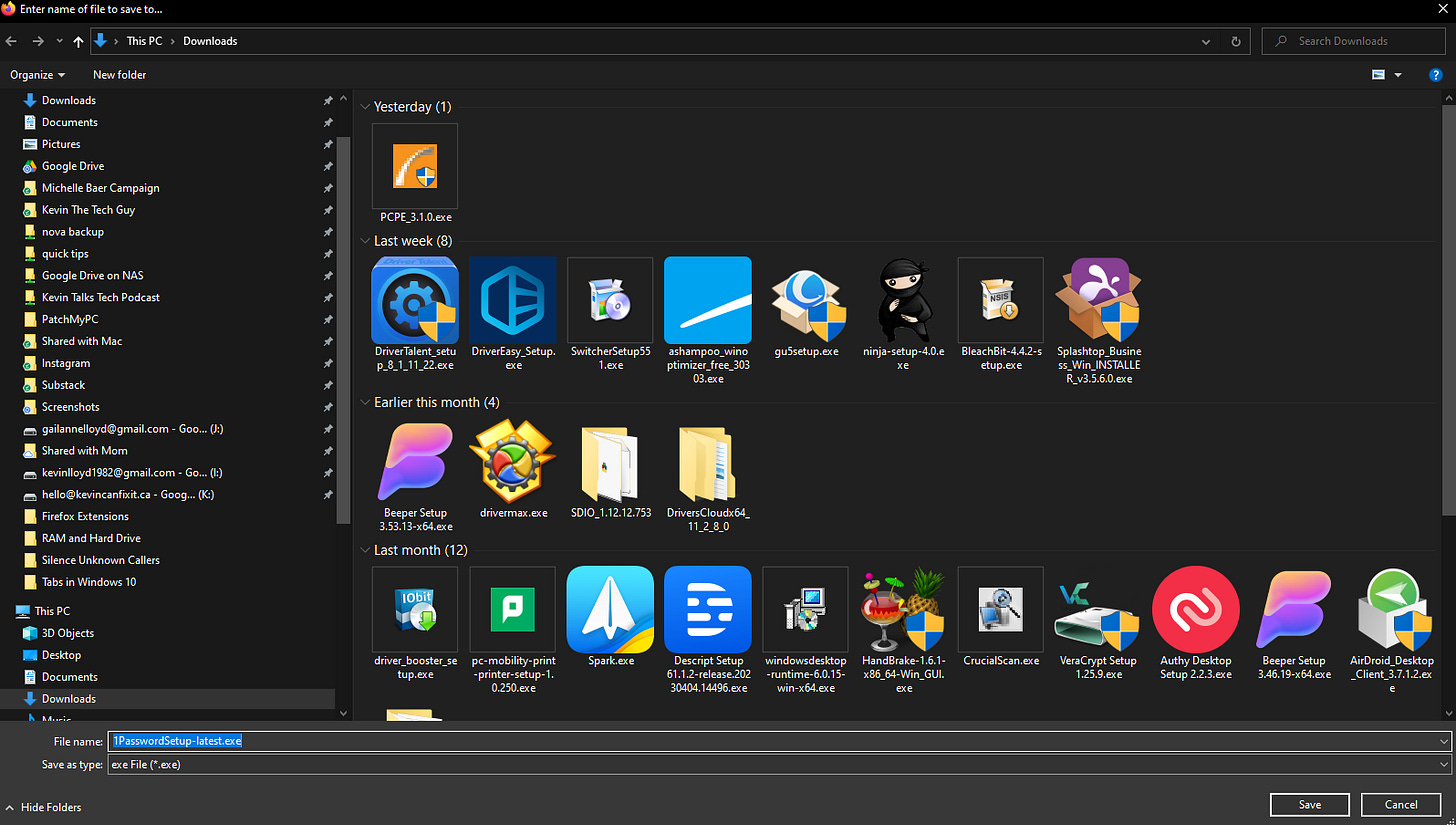Select Authy Desktop Setup 2.2.3.exe icon
1456x825 pixels.
click(1196, 610)
